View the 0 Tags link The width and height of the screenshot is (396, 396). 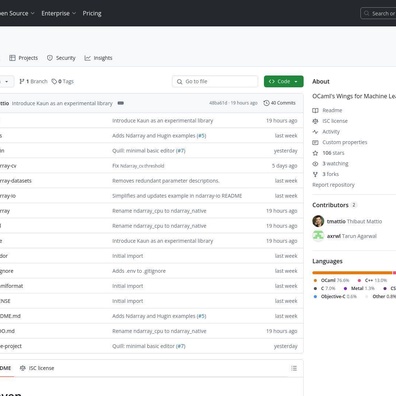62,81
